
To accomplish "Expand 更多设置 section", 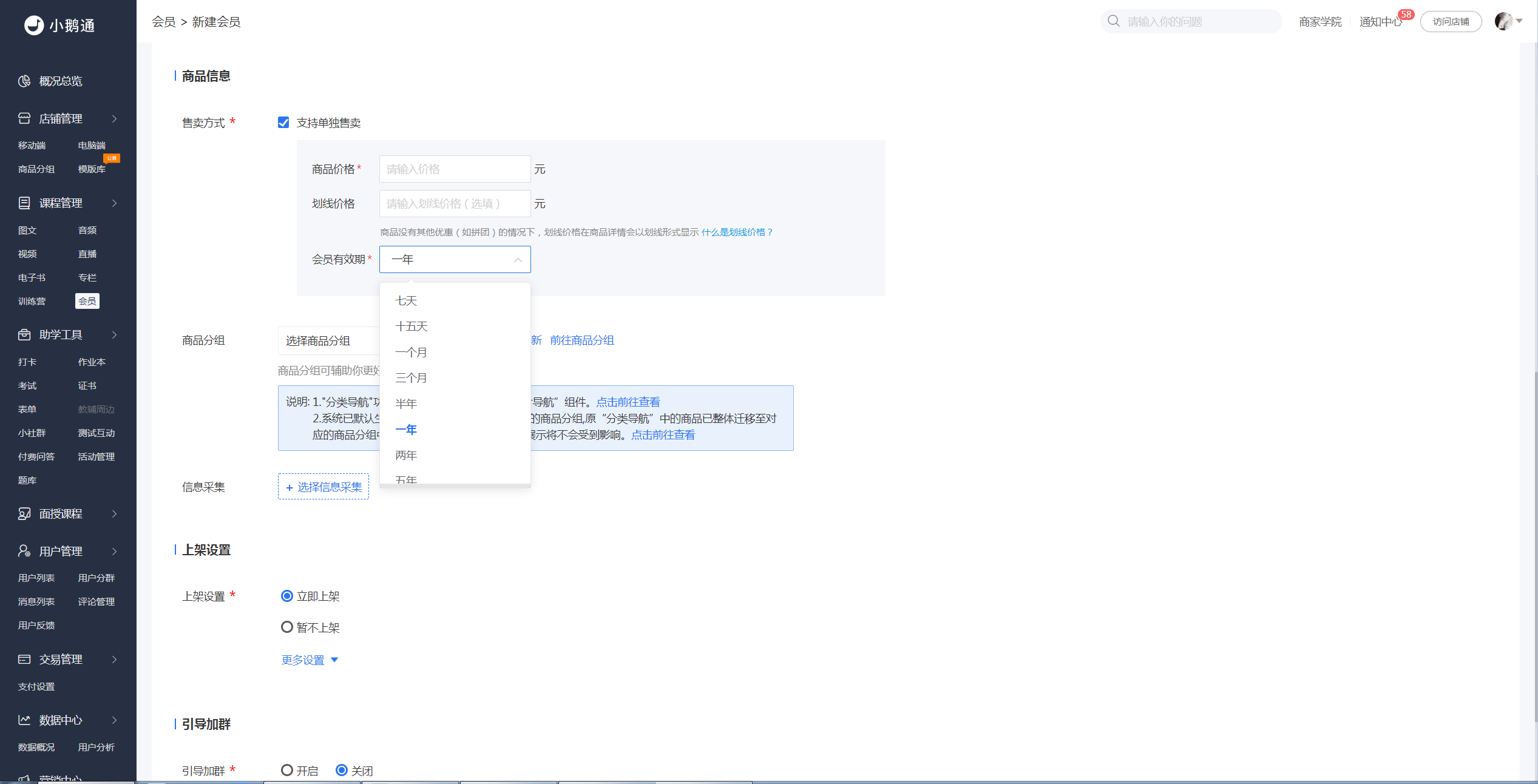I will [310, 660].
